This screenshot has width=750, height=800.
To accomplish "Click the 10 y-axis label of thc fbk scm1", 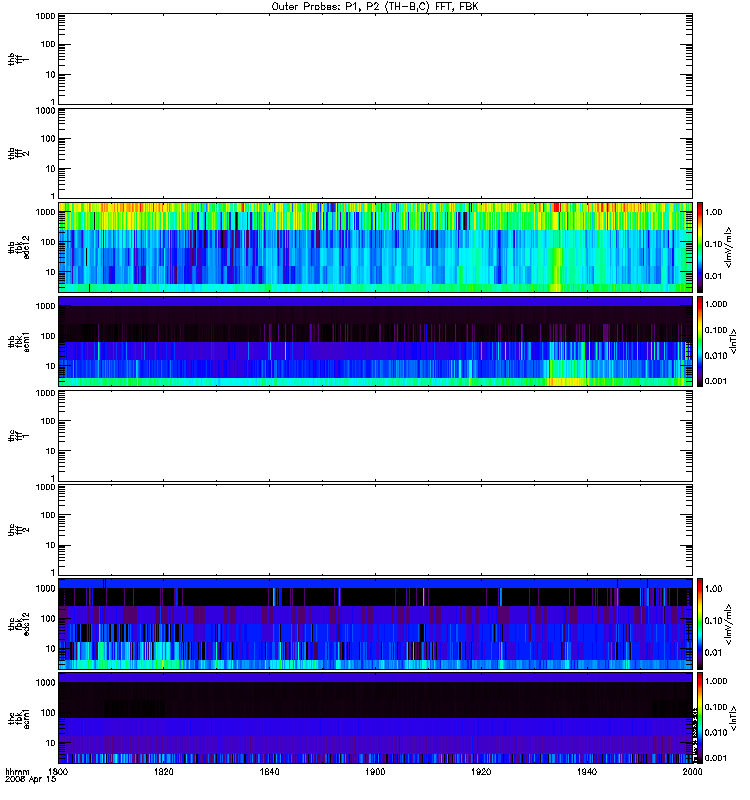I will click(x=51, y=743).
